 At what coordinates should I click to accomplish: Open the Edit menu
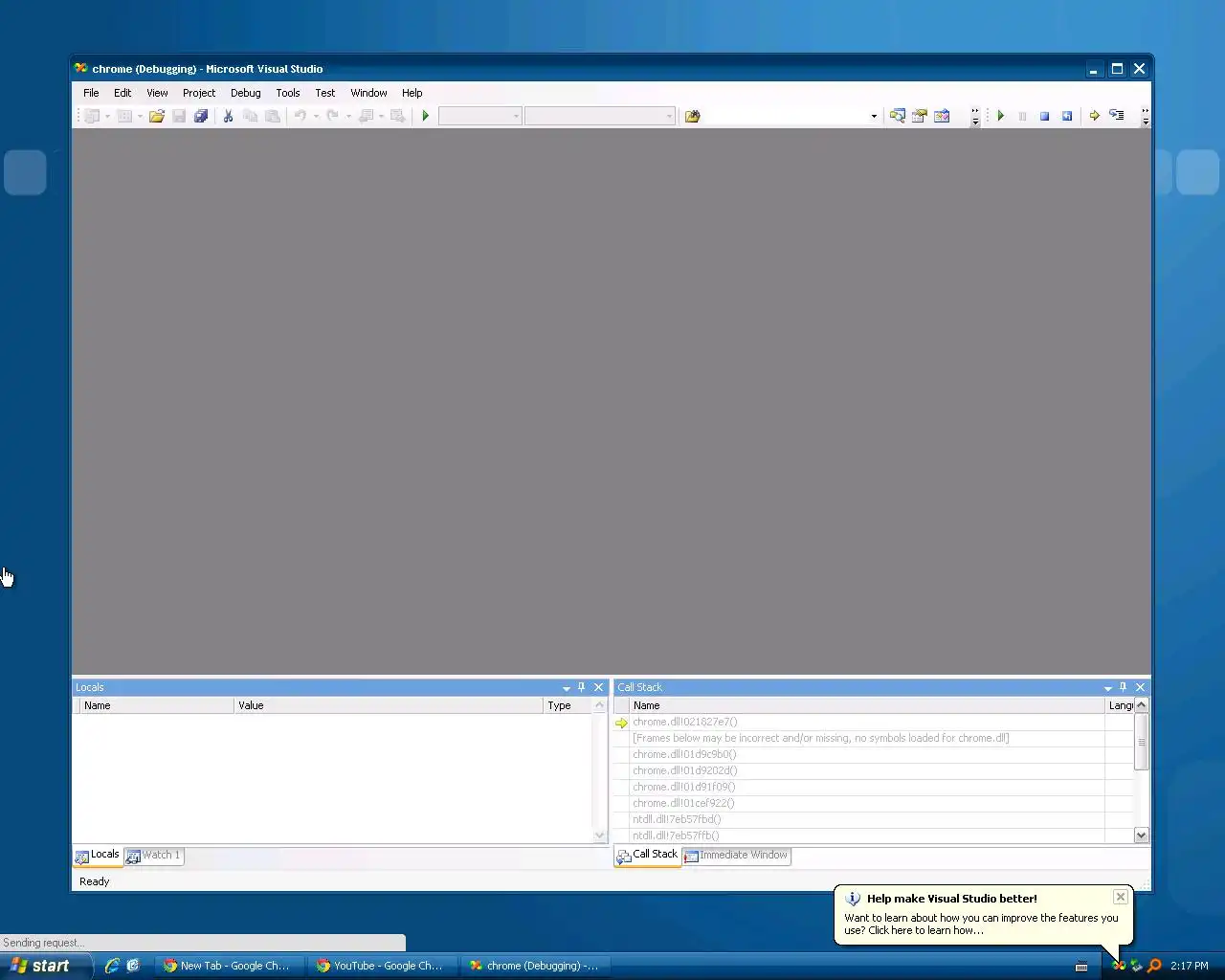coord(122,93)
